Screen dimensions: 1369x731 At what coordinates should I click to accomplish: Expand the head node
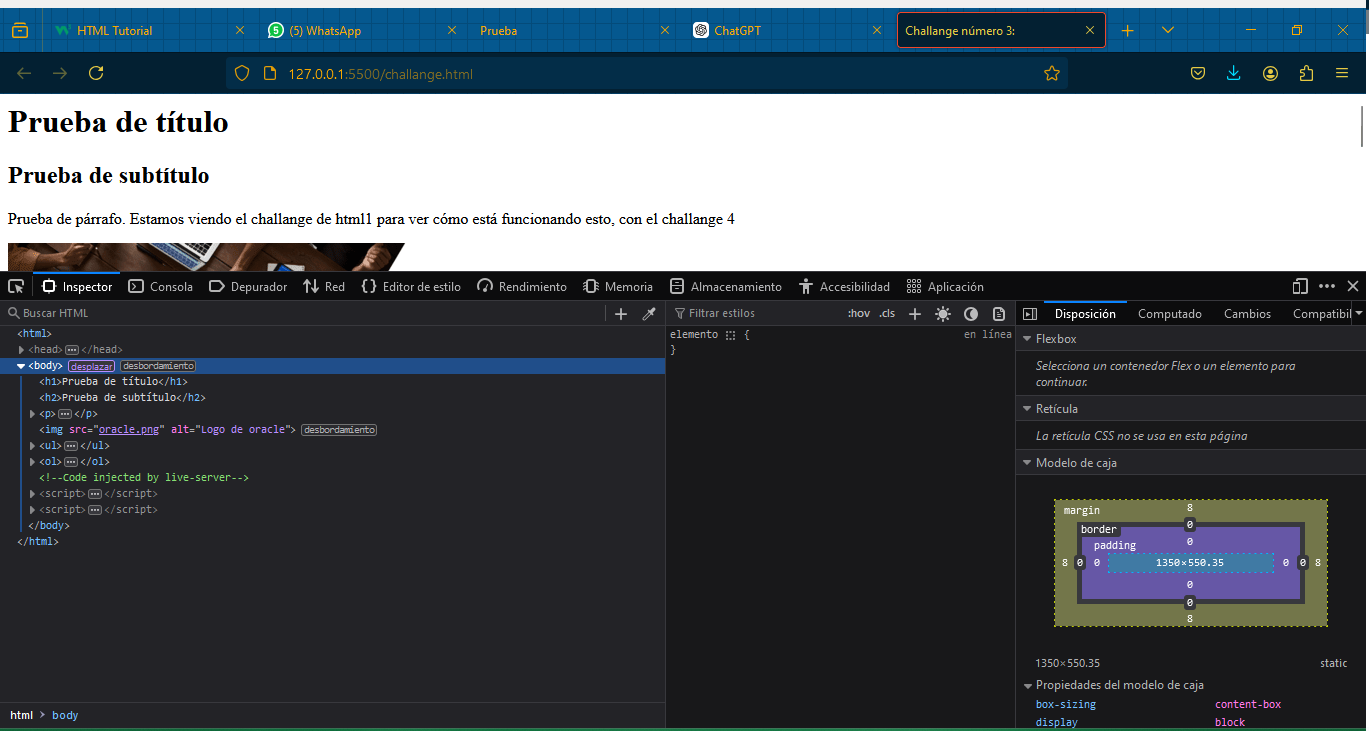click(x=22, y=350)
